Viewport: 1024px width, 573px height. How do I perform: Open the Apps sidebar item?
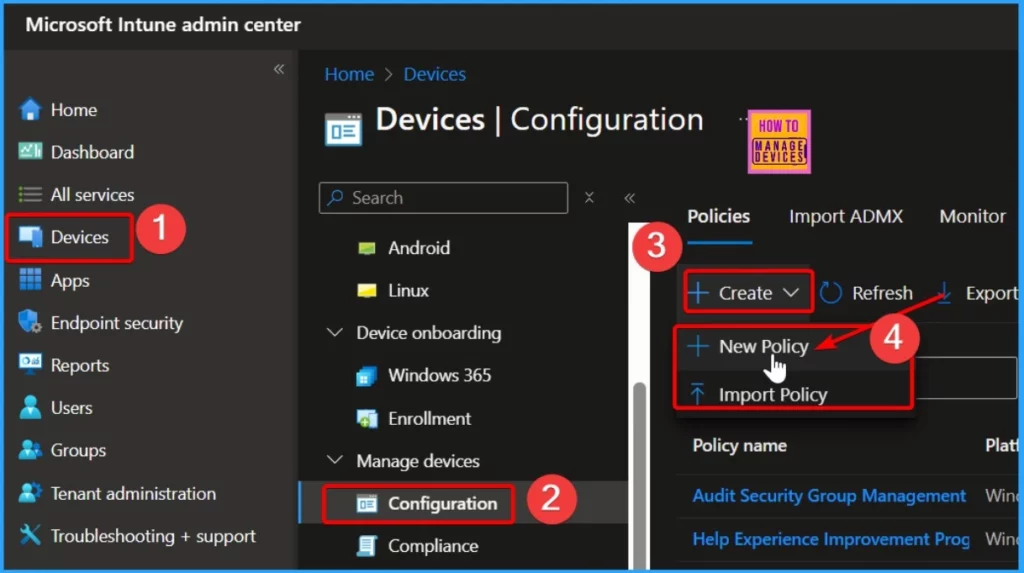[x=54, y=280]
